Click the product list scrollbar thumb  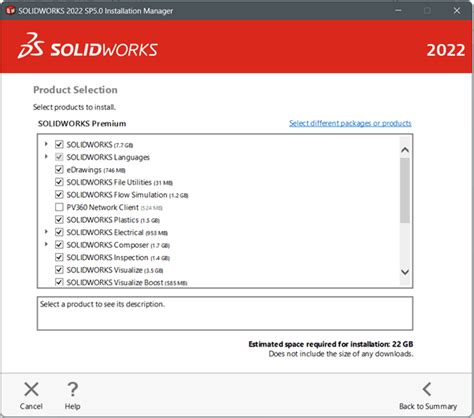pos(405,190)
